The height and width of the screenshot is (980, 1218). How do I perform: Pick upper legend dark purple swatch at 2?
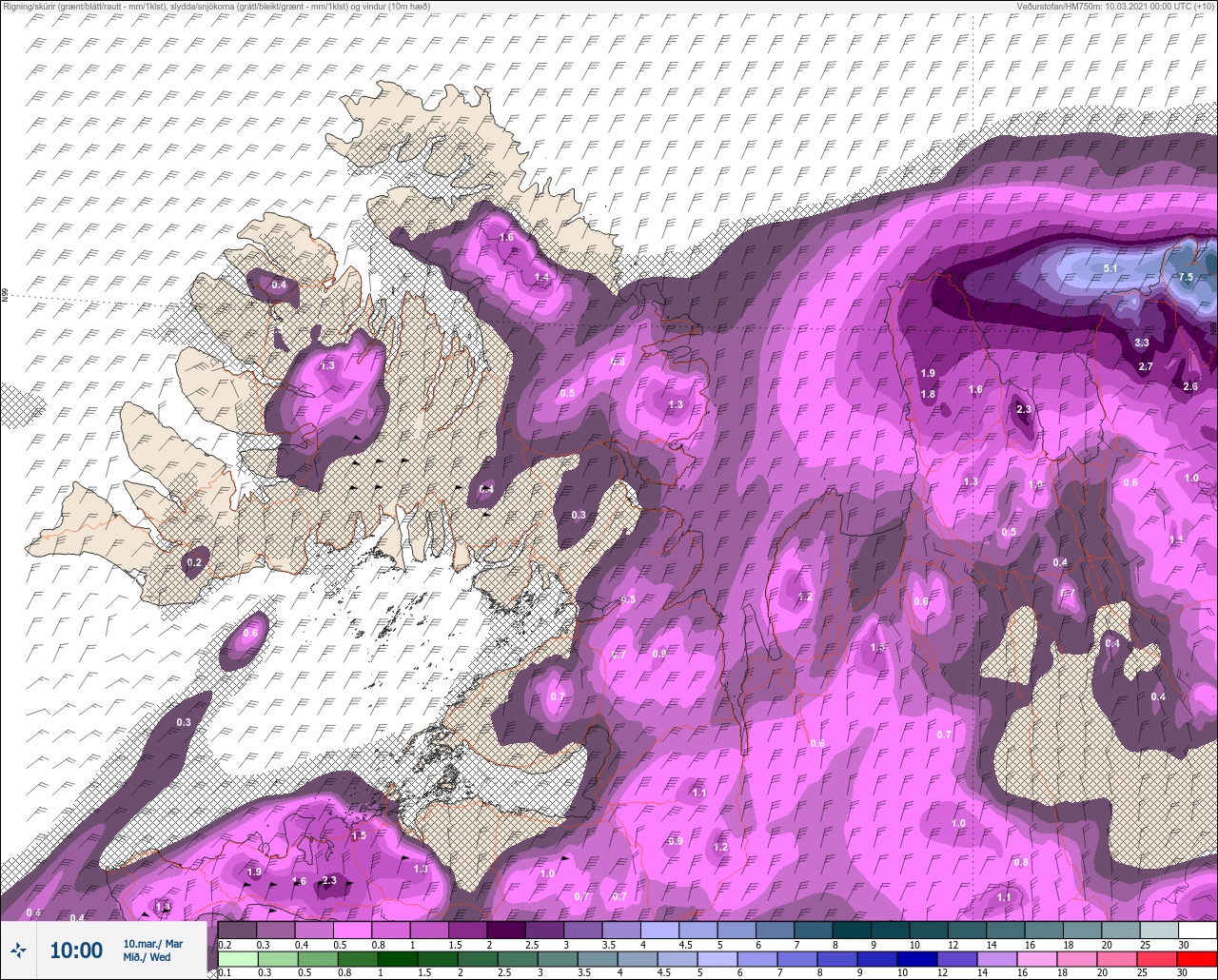pyautogui.click(x=506, y=930)
